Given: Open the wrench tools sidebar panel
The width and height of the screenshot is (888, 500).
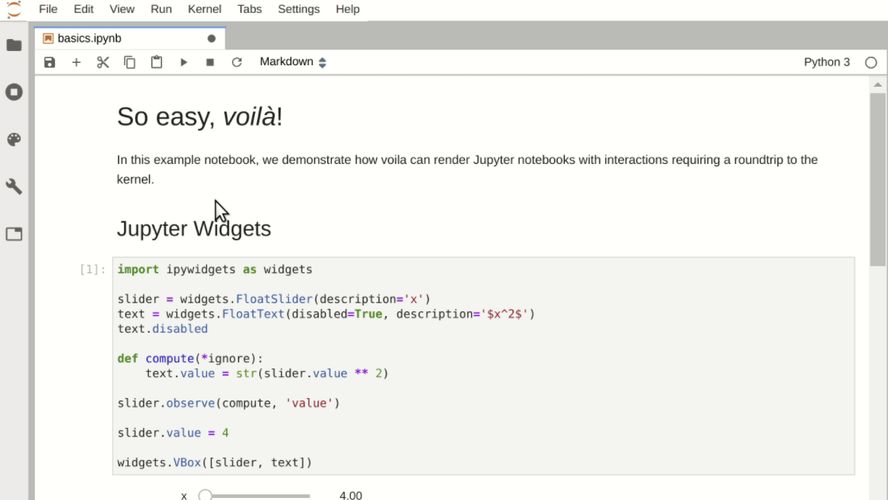Looking at the screenshot, I should (14, 187).
